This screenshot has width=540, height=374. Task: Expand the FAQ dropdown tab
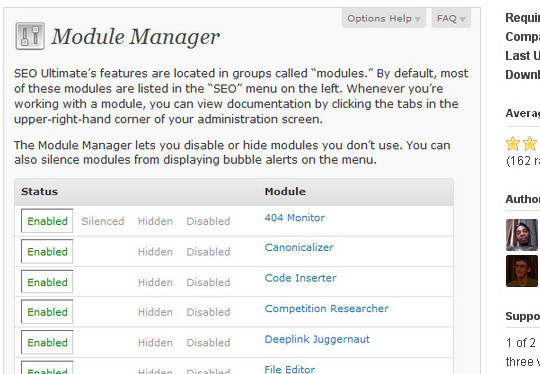pyautogui.click(x=451, y=18)
